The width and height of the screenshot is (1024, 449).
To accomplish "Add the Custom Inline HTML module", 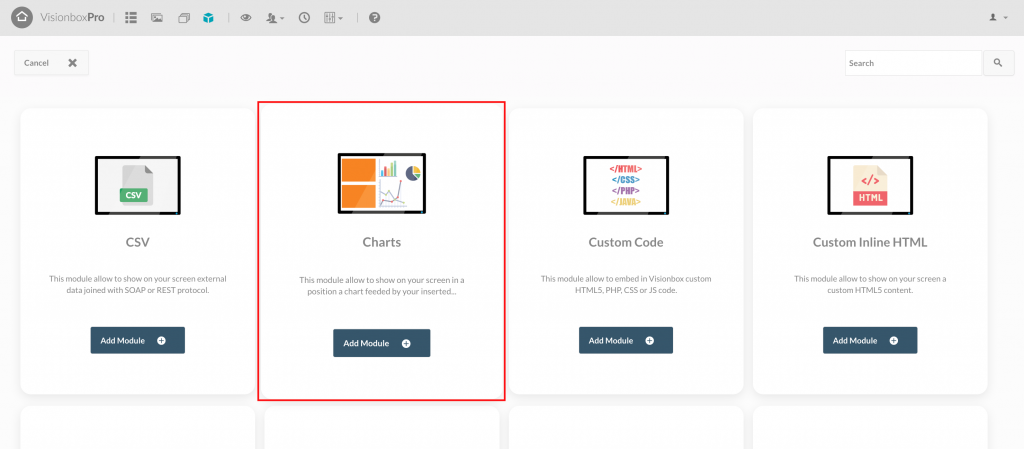I will click(870, 341).
